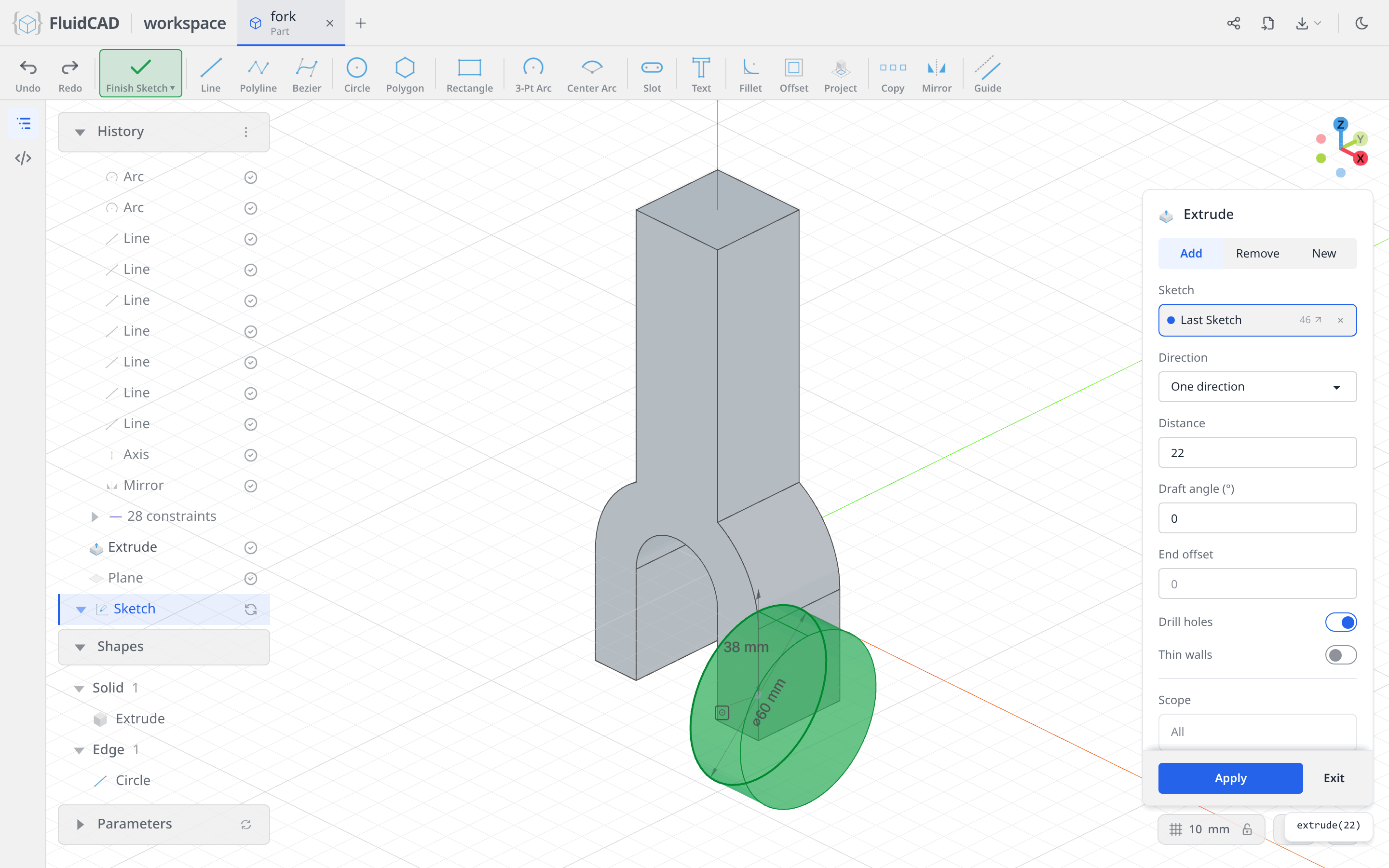Image resolution: width=1389 pixels, height=868 pixels.
Task: Click the regenerate icon beside Sketch
Action: coord(250,610)
